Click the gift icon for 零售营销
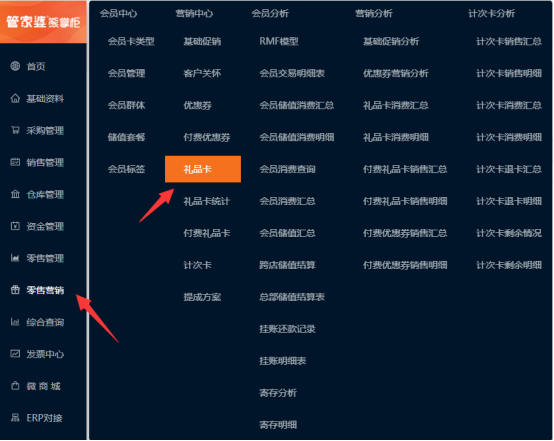The image size is (554, 441). pos(15,290)
